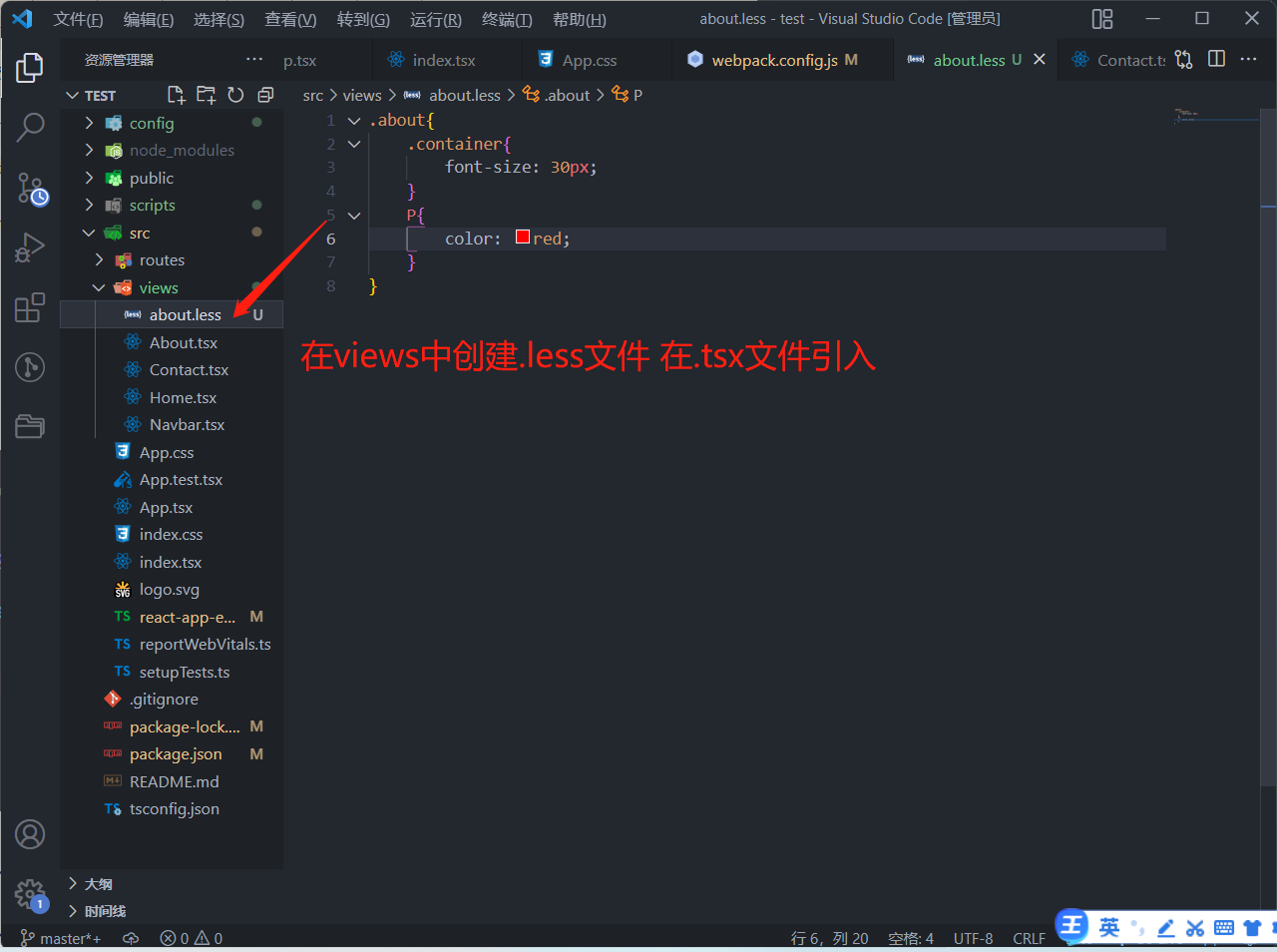Image resolution: width=1277 pixels, height=952 pixels.
Task: Click UTF-8 encoding in status bar
Action: coord(973,938)
